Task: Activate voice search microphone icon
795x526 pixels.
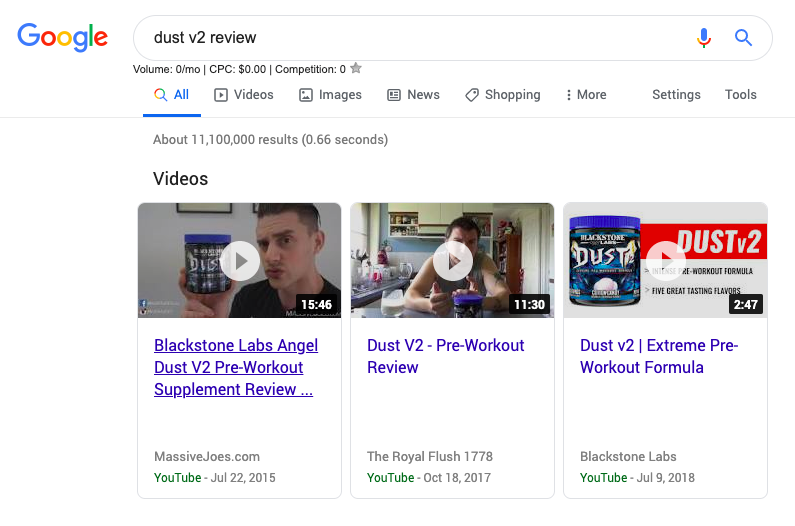Action: point(704,38)
